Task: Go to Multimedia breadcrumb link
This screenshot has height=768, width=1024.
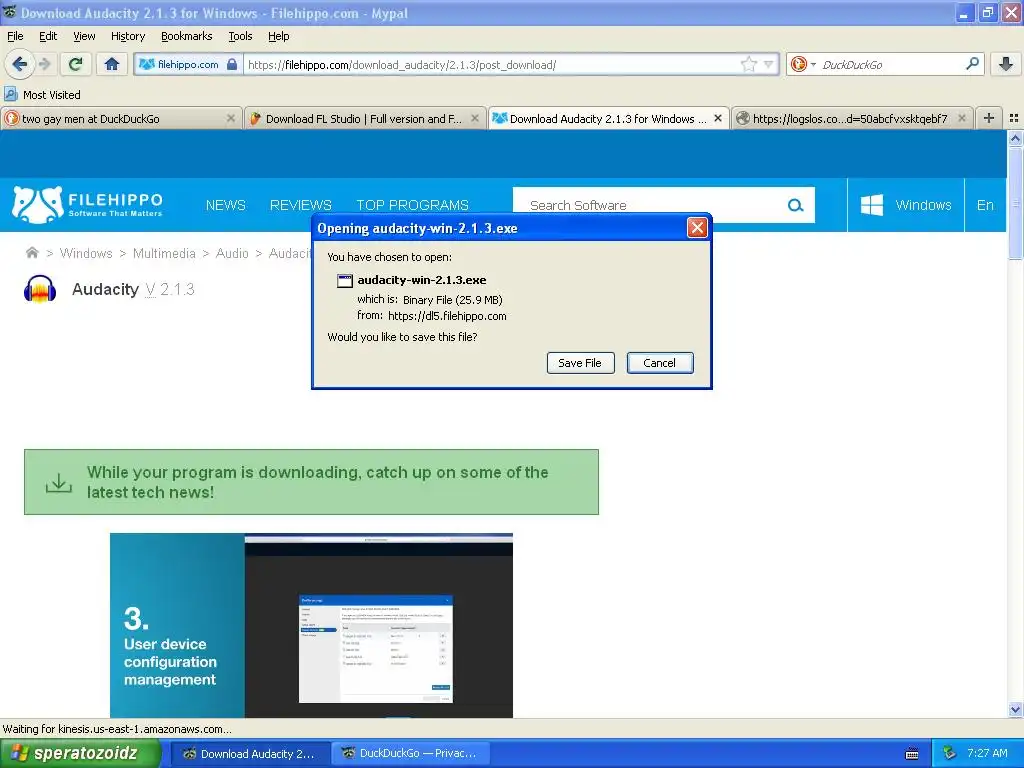Action: (x=164, y=253)
